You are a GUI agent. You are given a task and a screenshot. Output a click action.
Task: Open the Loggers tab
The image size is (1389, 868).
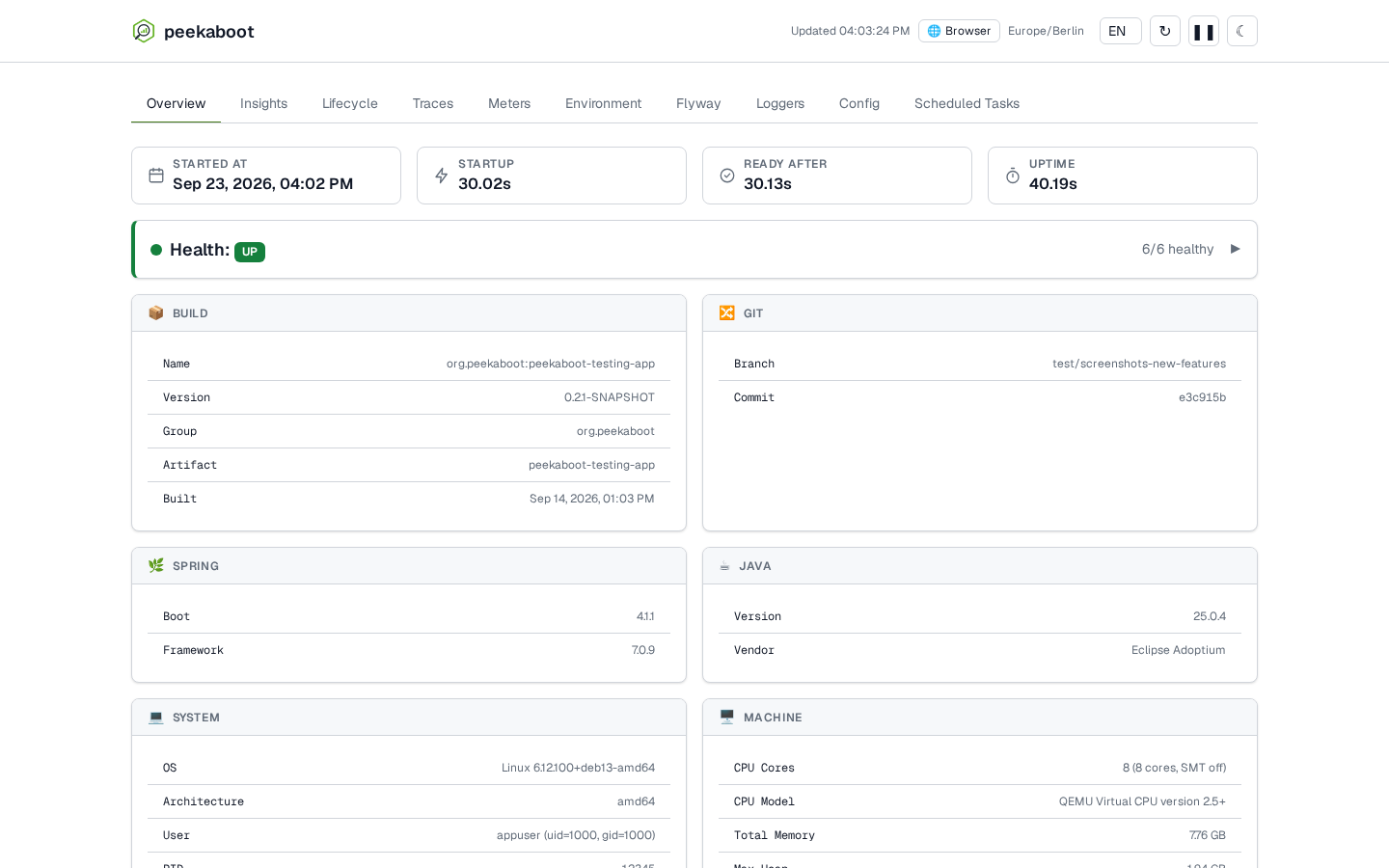click(x=780, y=103)
